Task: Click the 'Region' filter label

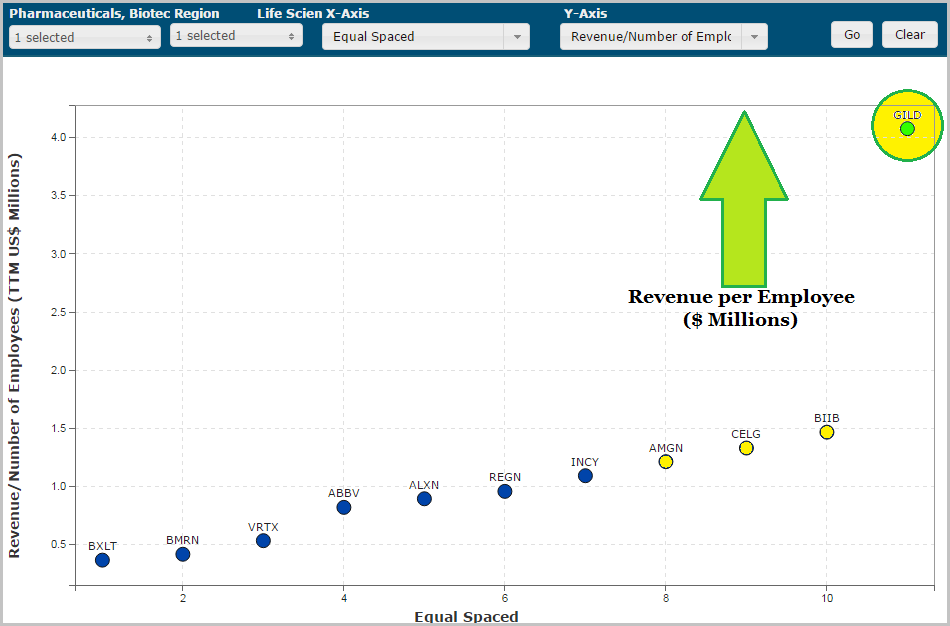Action: [196, 13]
